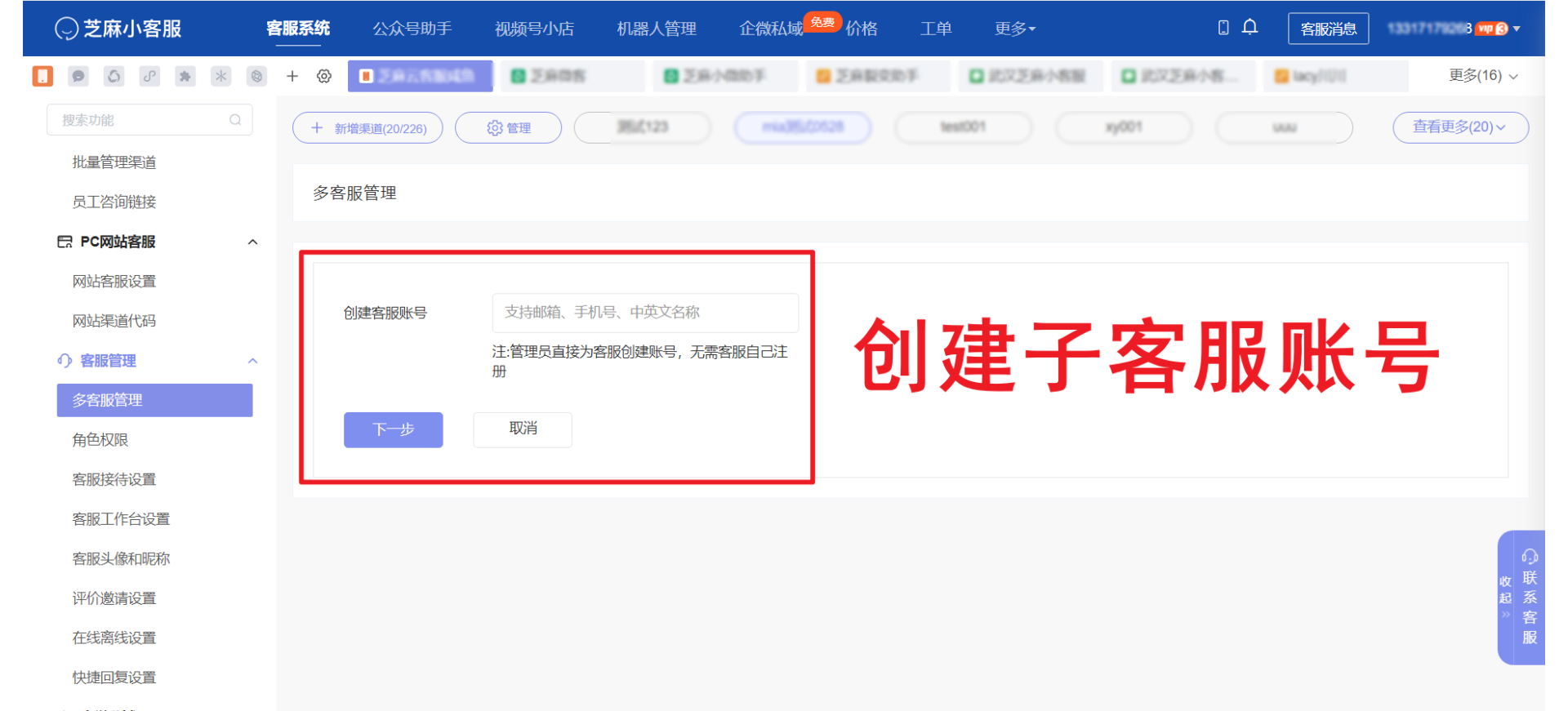Viewport: 1568px width, 711px height.
Task: Select 多客服管理 in sidebar
Action: click(154, 400)
